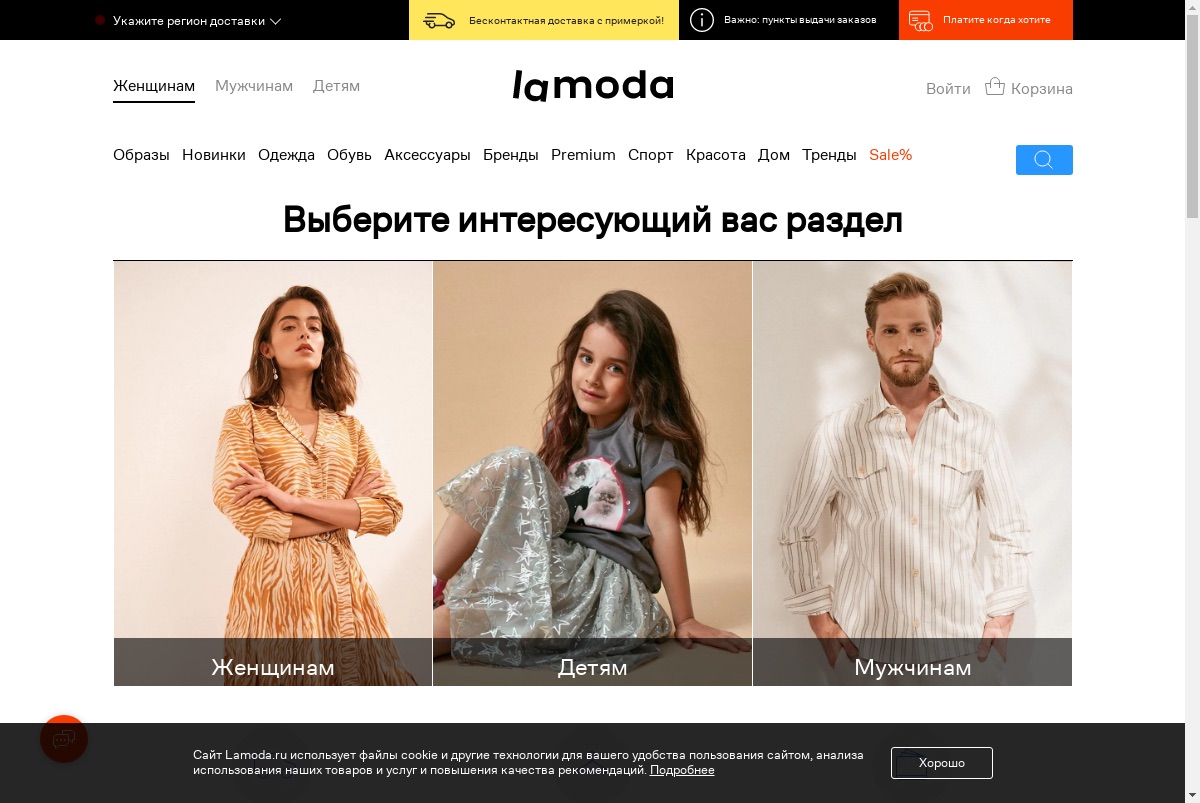Open the shopping basket icon
The height and width of the screenshot is (803, 1200).
(x=994, y=87)
